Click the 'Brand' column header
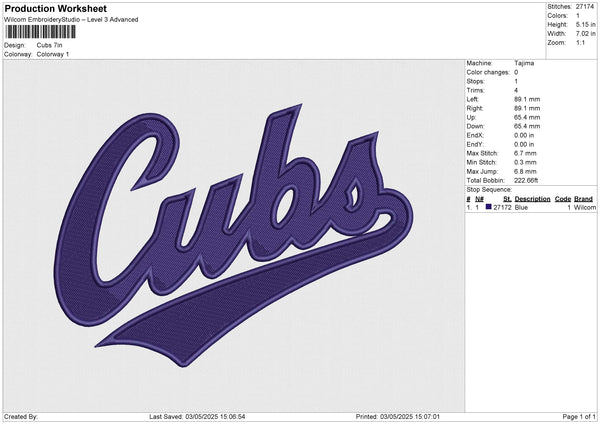Image resolution: width=600 pixels, height=424 pixels. coord(583,199)
